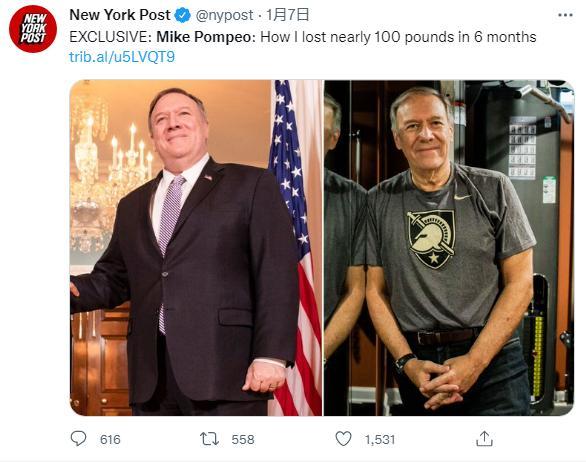Click the 1,531 likes count
The image size is (586, 462).
click(380, 440)
